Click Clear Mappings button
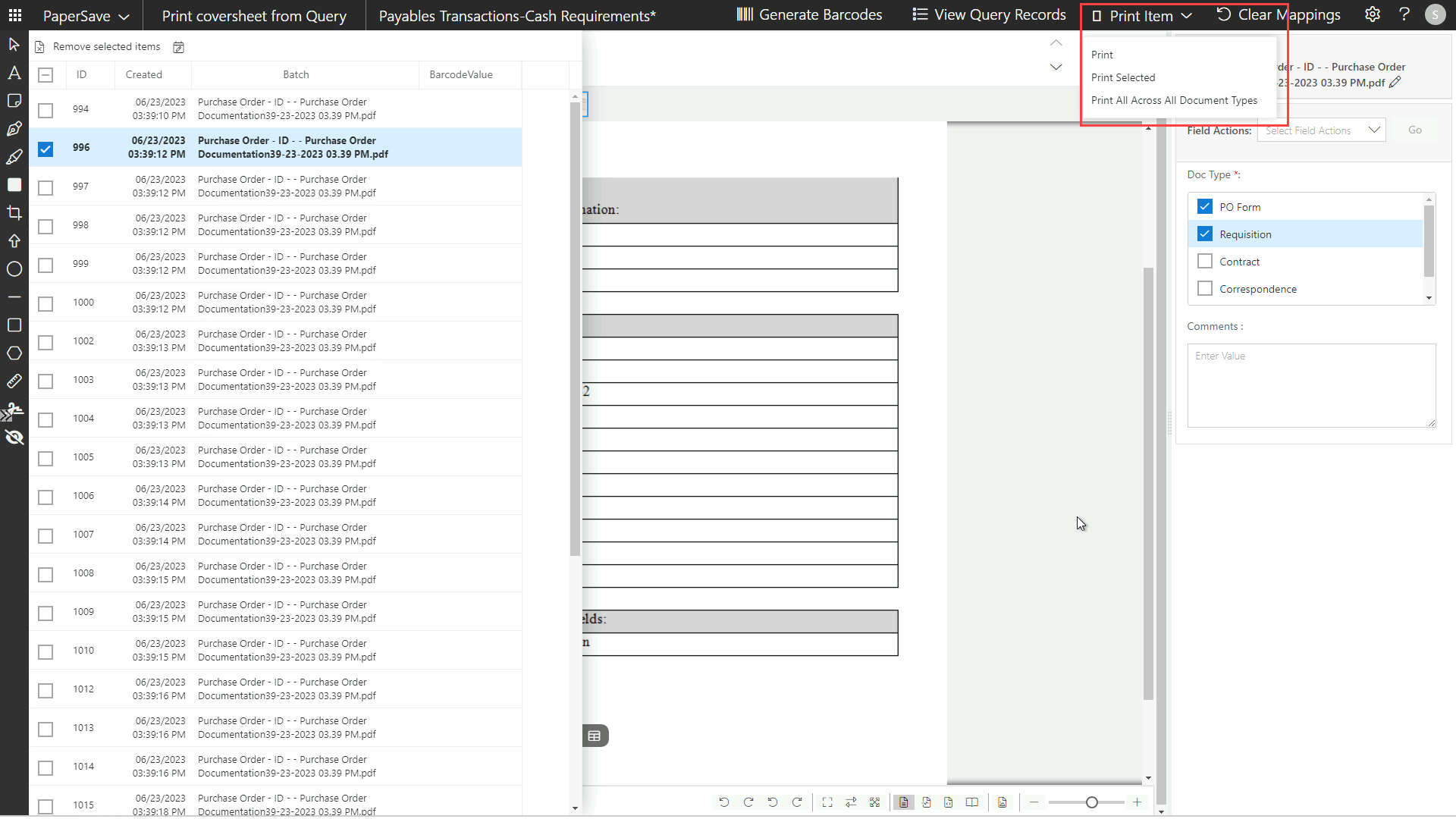 1279,14
